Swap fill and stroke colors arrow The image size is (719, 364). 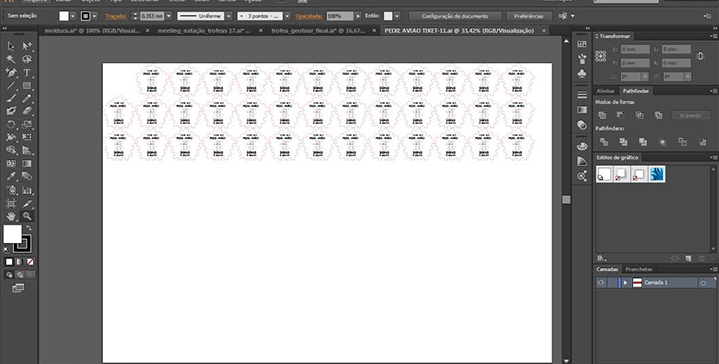point(29,228)
